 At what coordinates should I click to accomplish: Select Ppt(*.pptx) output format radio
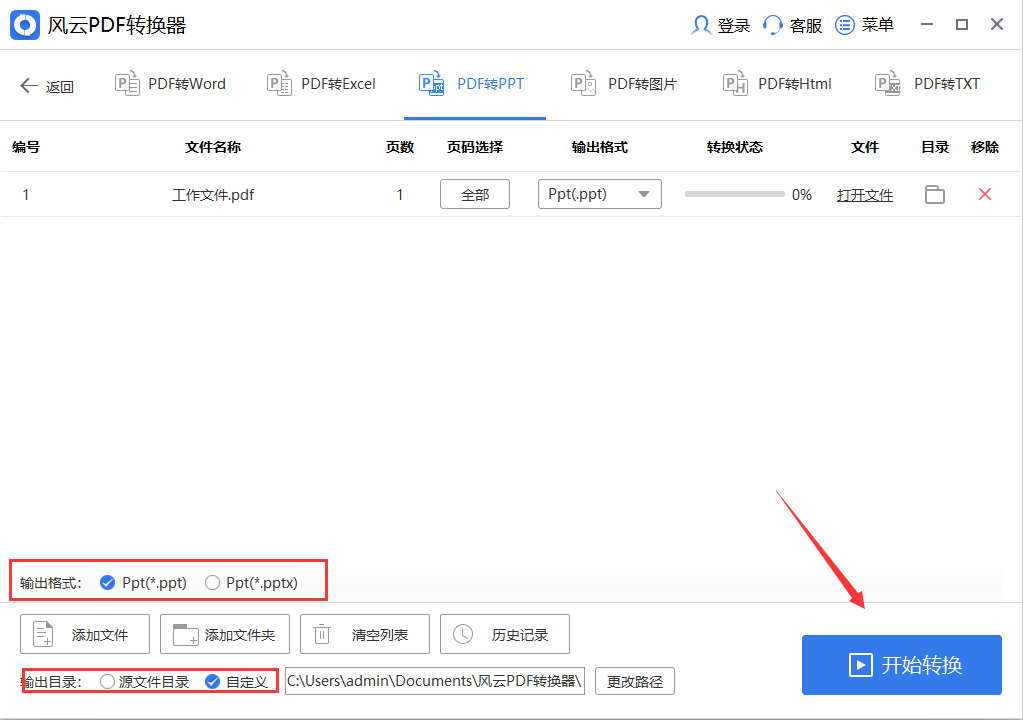[x=212, y=582]
